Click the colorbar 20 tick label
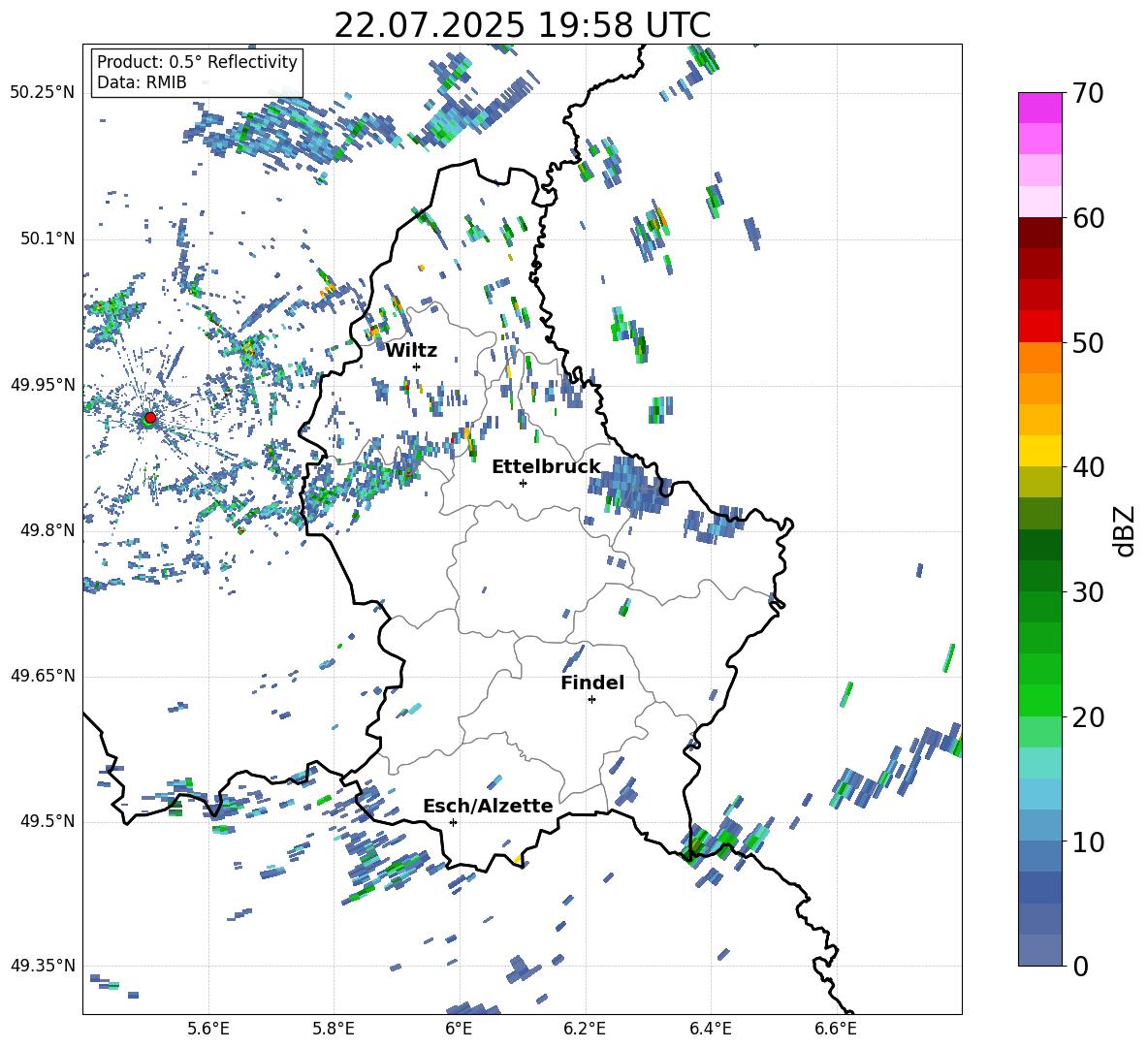This screenshot has width=1148, height=1048. tap(1088, 717)
